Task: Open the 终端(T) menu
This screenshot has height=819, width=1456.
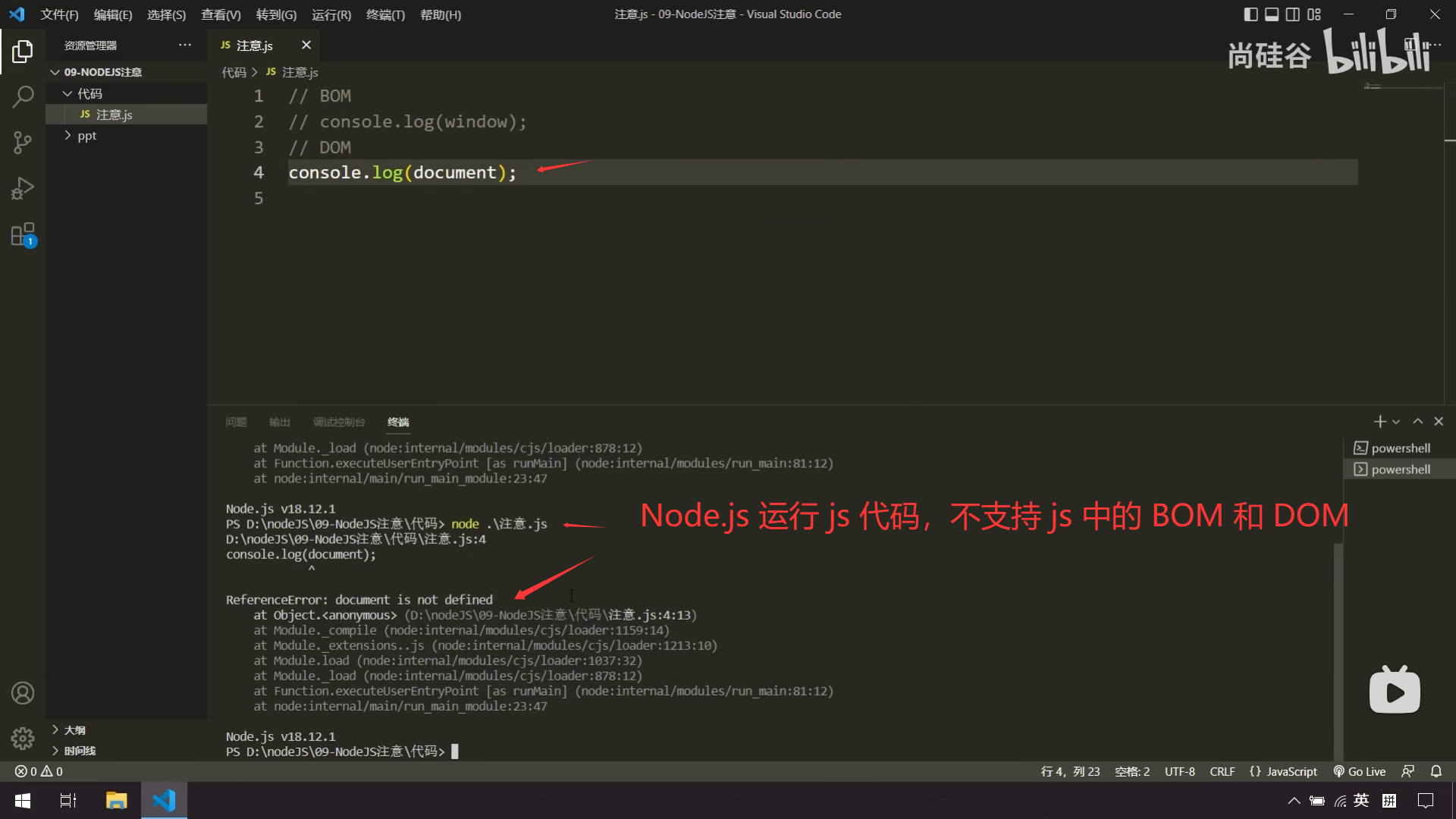Action: pyautogui.click(x=385, y=14)
